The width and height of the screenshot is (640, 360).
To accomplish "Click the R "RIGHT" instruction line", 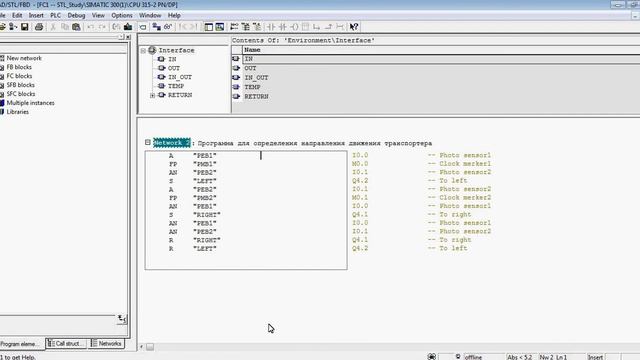I will [x=195, y=240].
